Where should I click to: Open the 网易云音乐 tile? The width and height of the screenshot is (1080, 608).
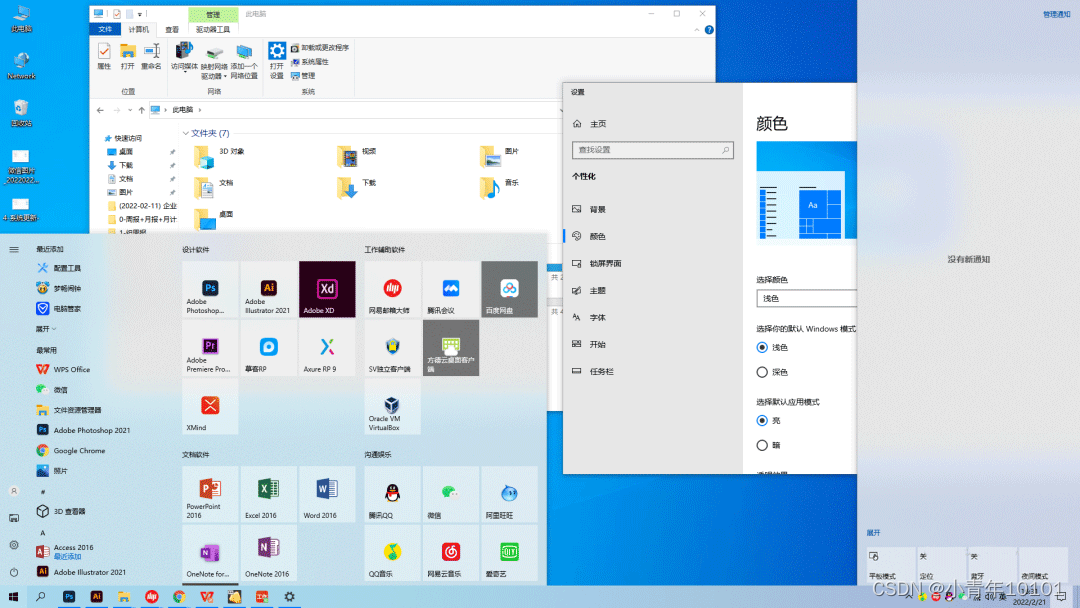pyautogui.click(x=450, y=552)
